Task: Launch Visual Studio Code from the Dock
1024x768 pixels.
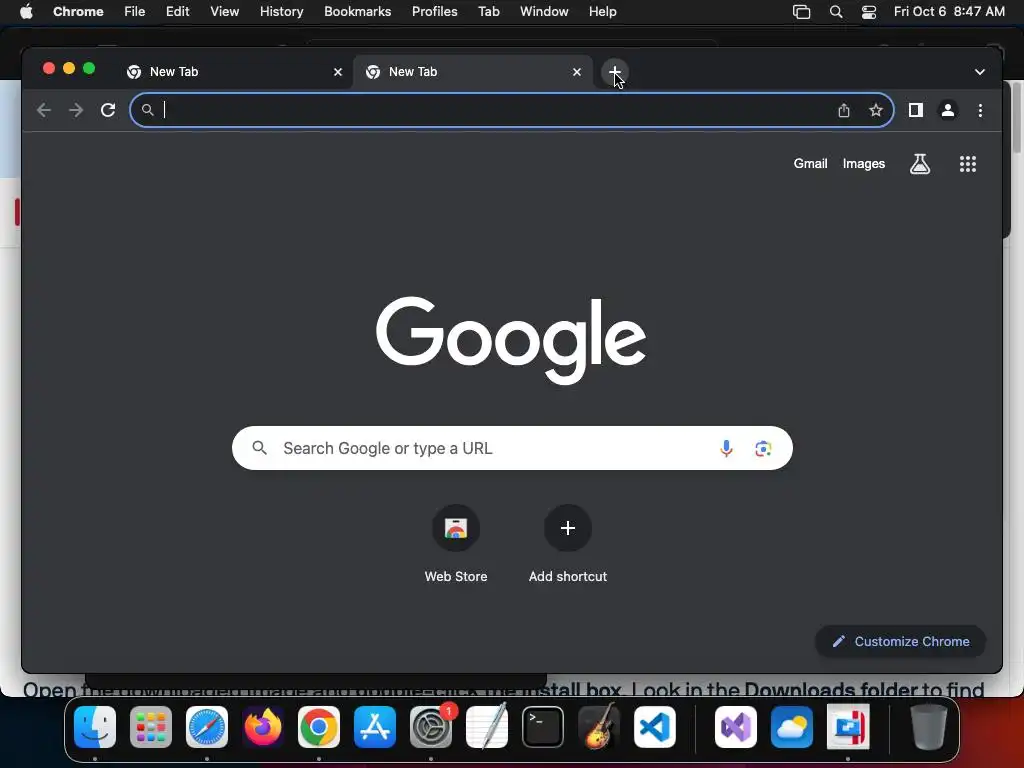Action: 654,727
